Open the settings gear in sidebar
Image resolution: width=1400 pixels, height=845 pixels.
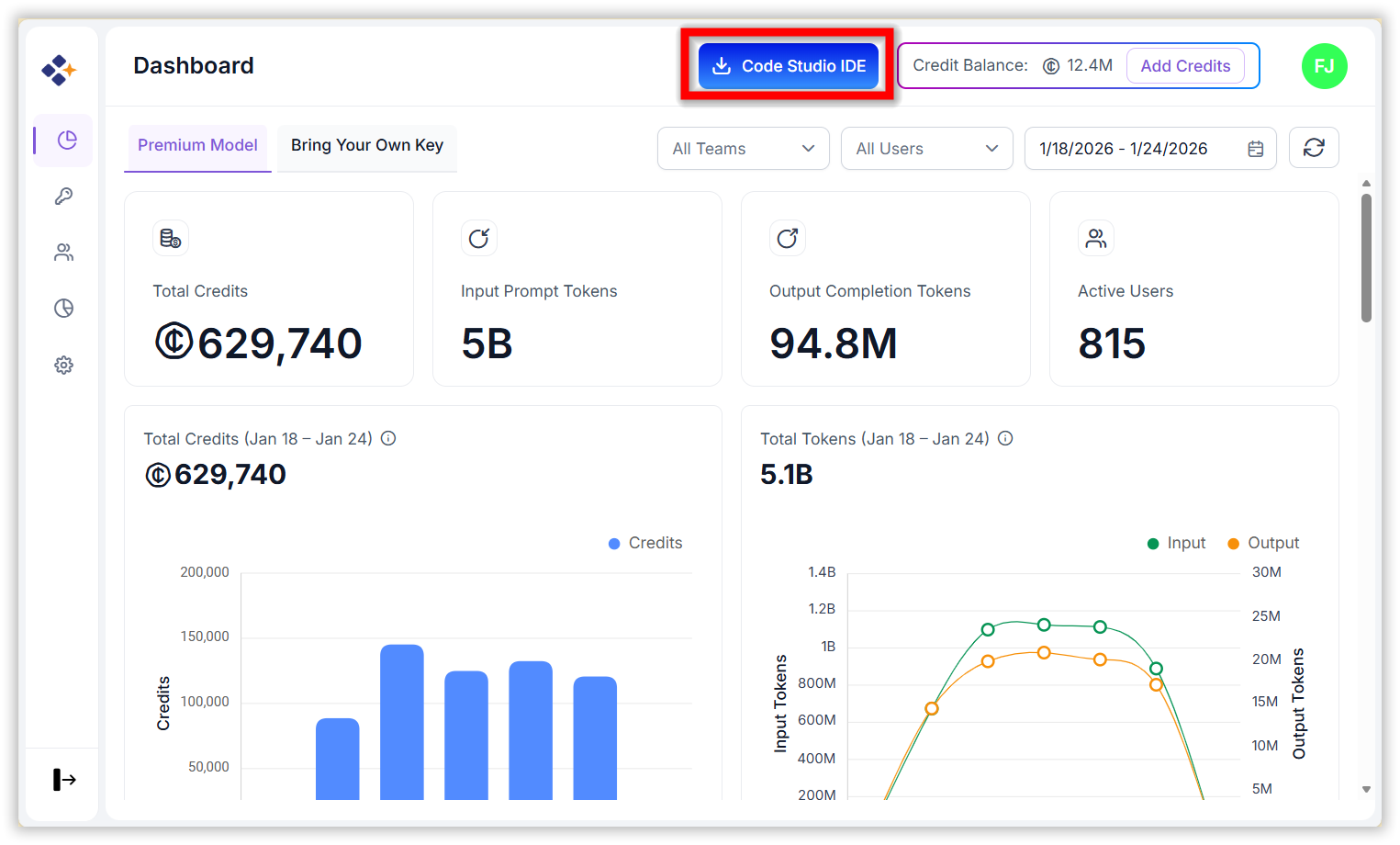point(63,366)
